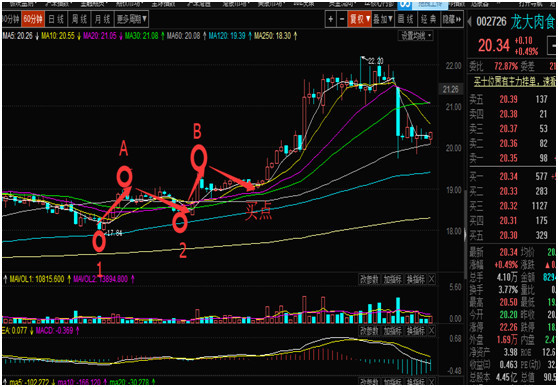Open the 设置均线 moving average dropdown
558x387 pixels.
415,36
